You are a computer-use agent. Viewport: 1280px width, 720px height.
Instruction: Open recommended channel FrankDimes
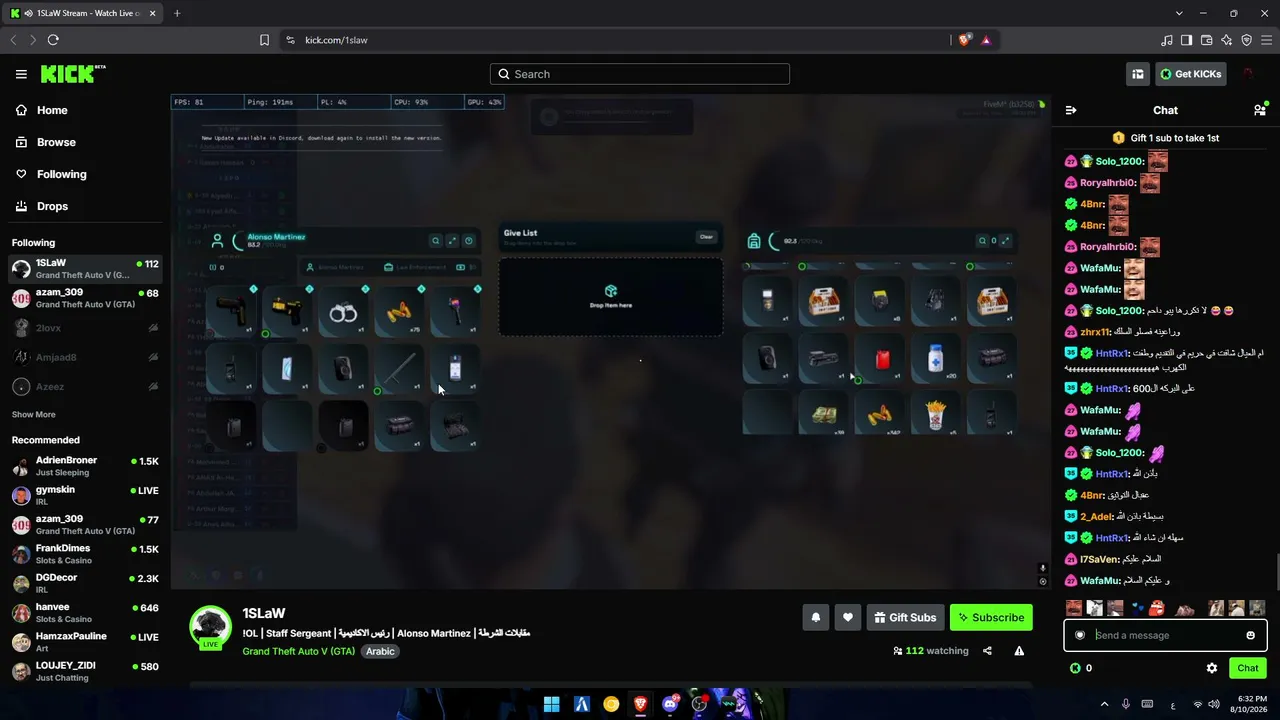(85, 554)
